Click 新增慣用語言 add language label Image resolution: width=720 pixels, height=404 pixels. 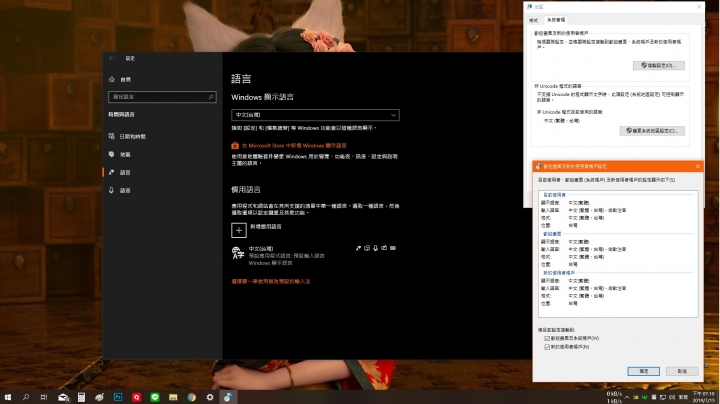tap(265, 227)
